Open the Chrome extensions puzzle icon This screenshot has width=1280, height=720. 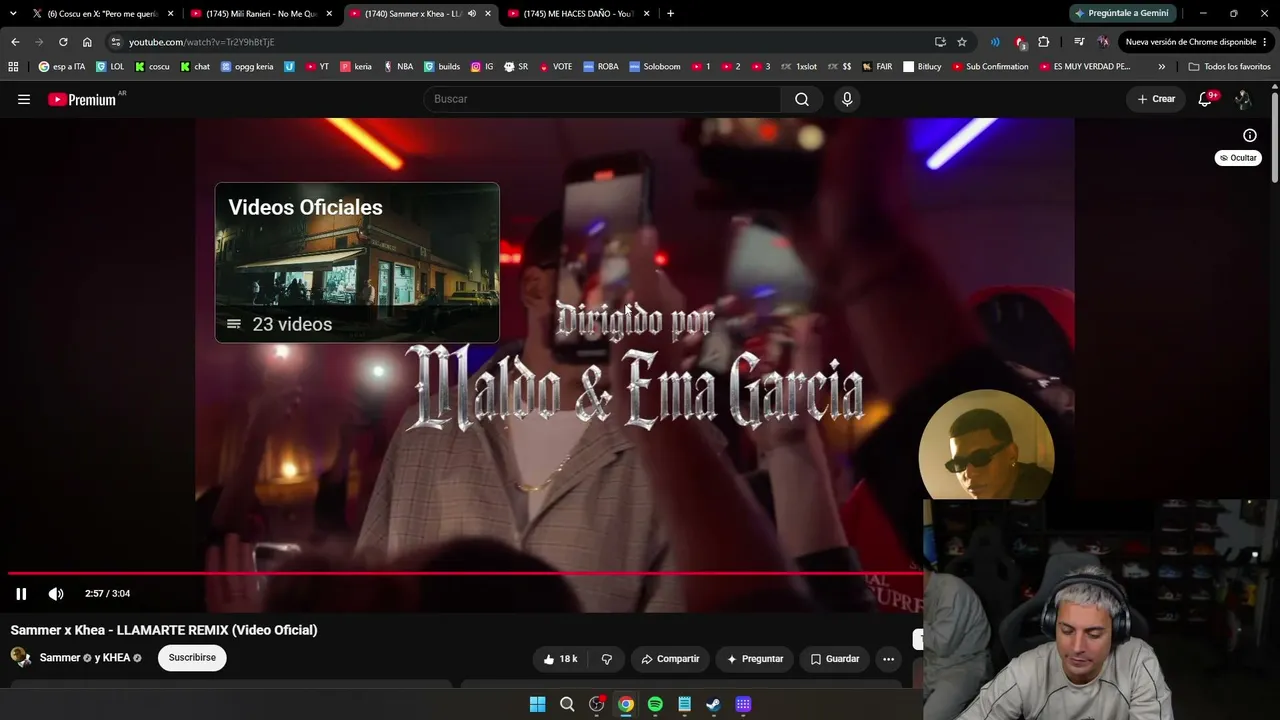click(x=1044, y=42)
